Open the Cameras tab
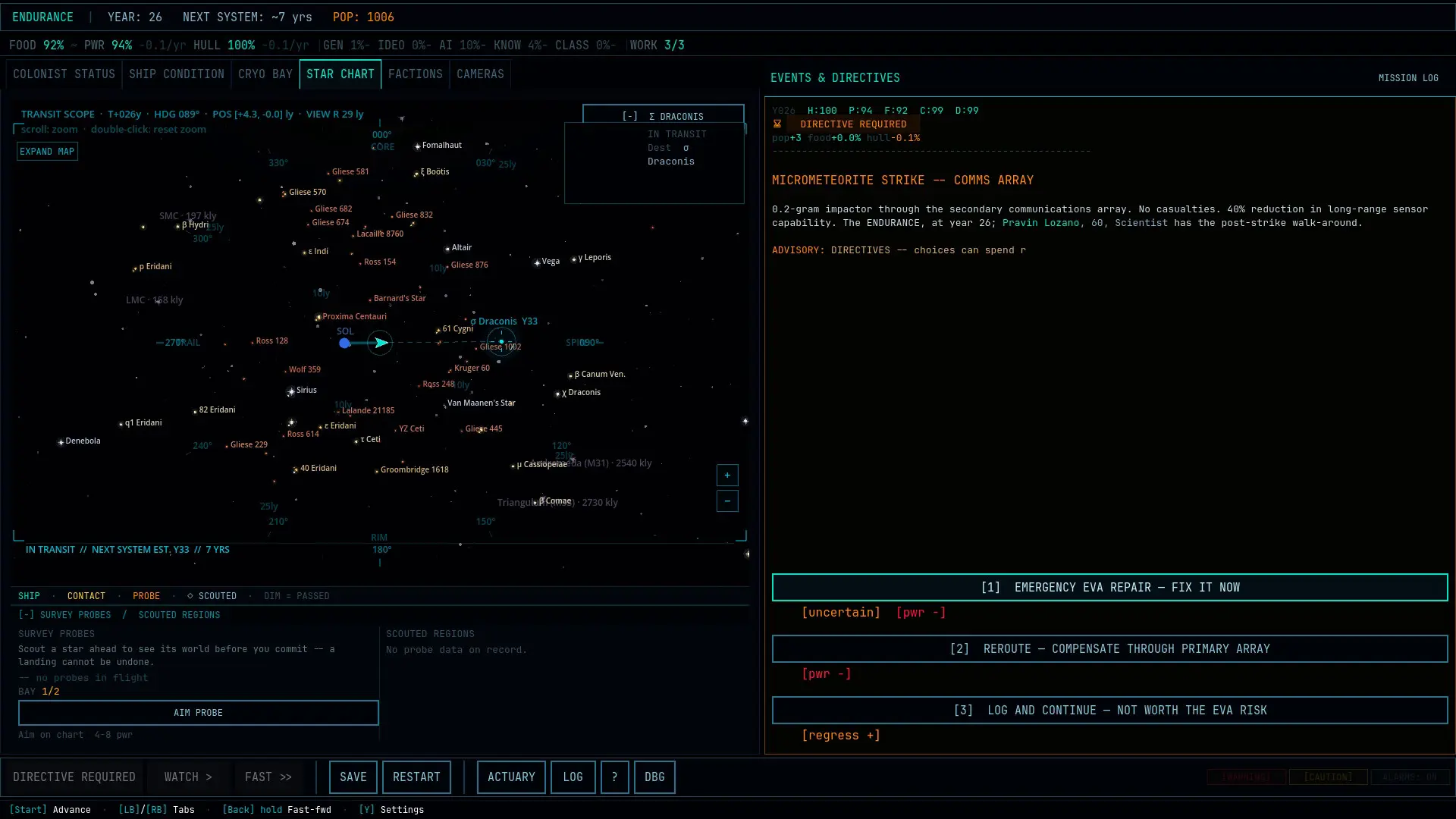Screen dimensions: 1456x819 (480, 74)
